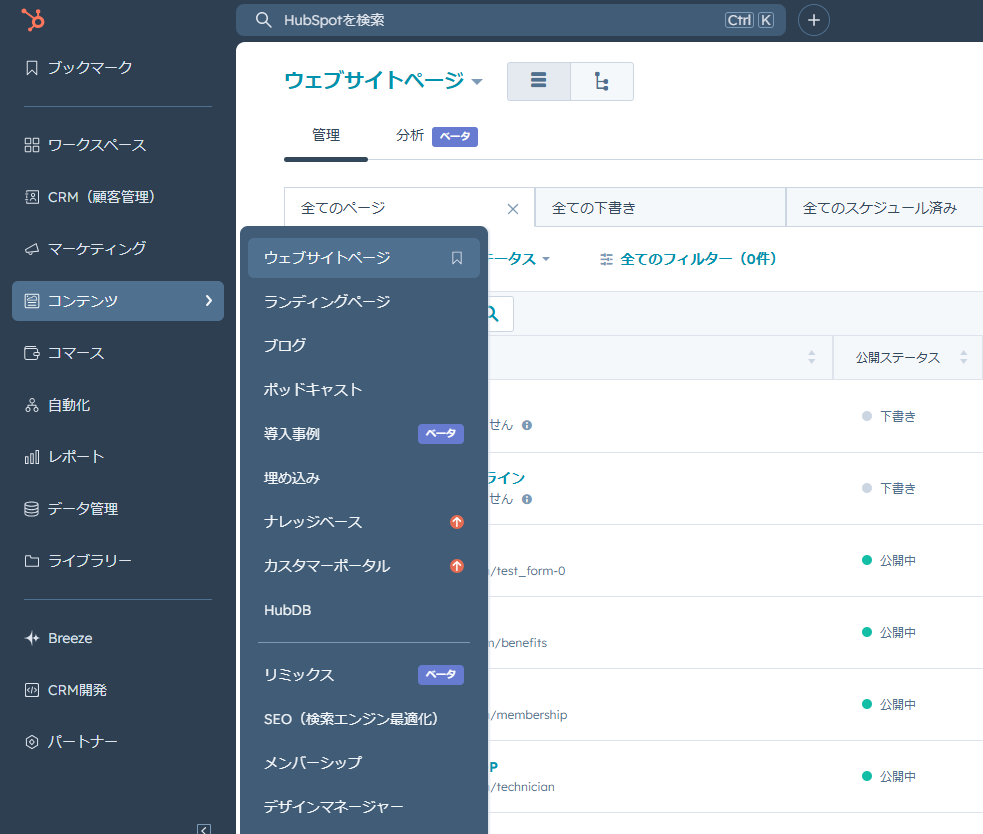Select 全ての下書き view tab

(x=660, y=208)
